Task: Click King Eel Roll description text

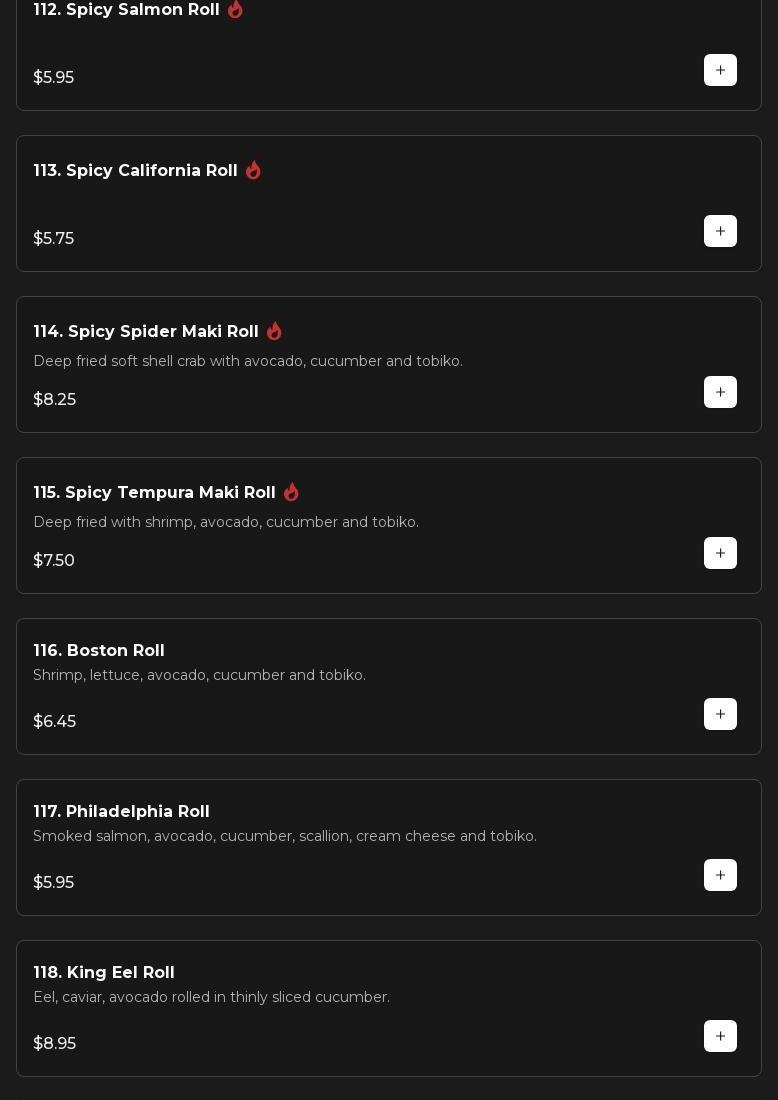Action: [211, 997]
